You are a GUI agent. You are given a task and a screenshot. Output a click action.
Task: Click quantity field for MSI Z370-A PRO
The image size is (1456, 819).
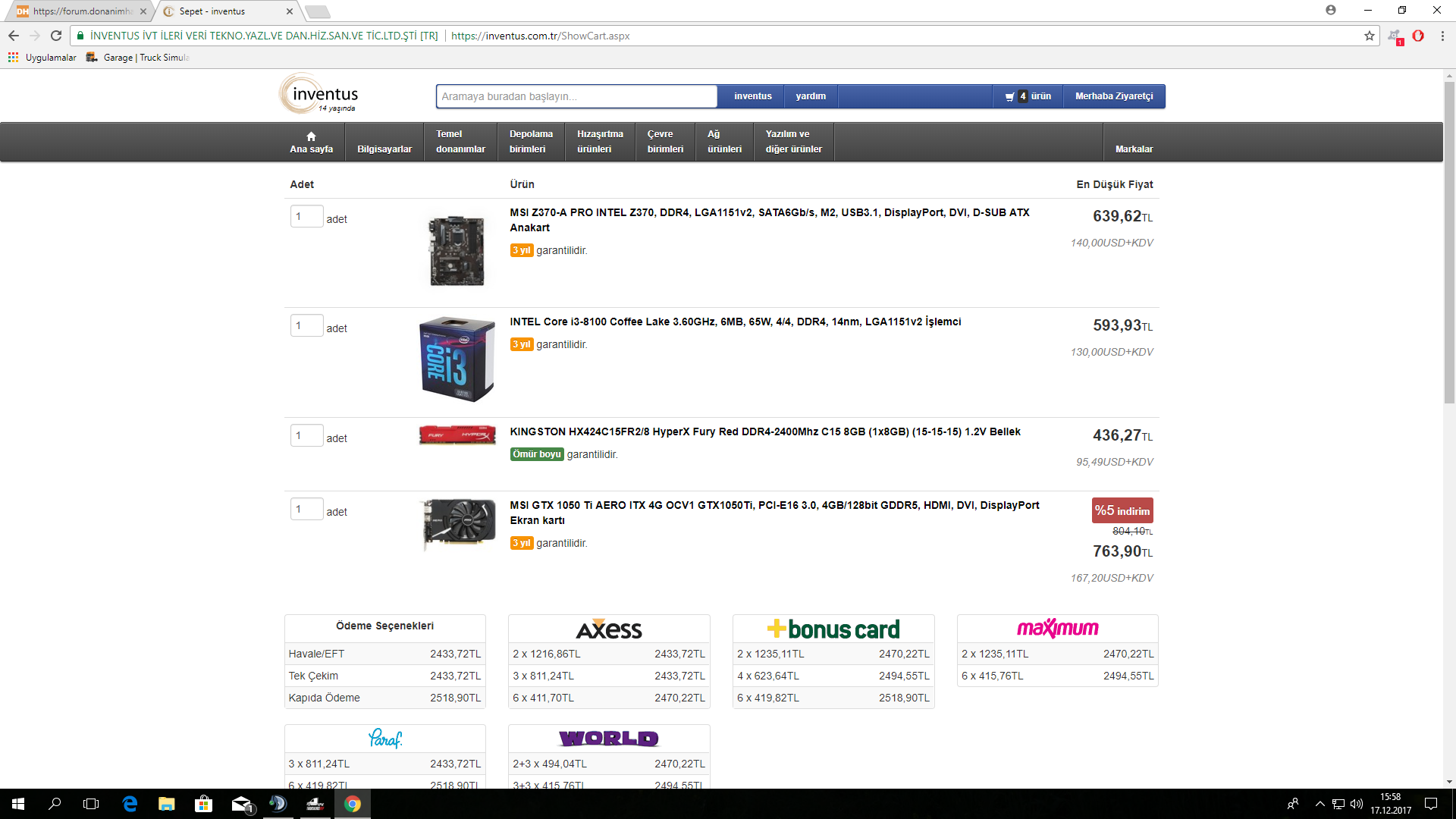(x=306, y=216)
